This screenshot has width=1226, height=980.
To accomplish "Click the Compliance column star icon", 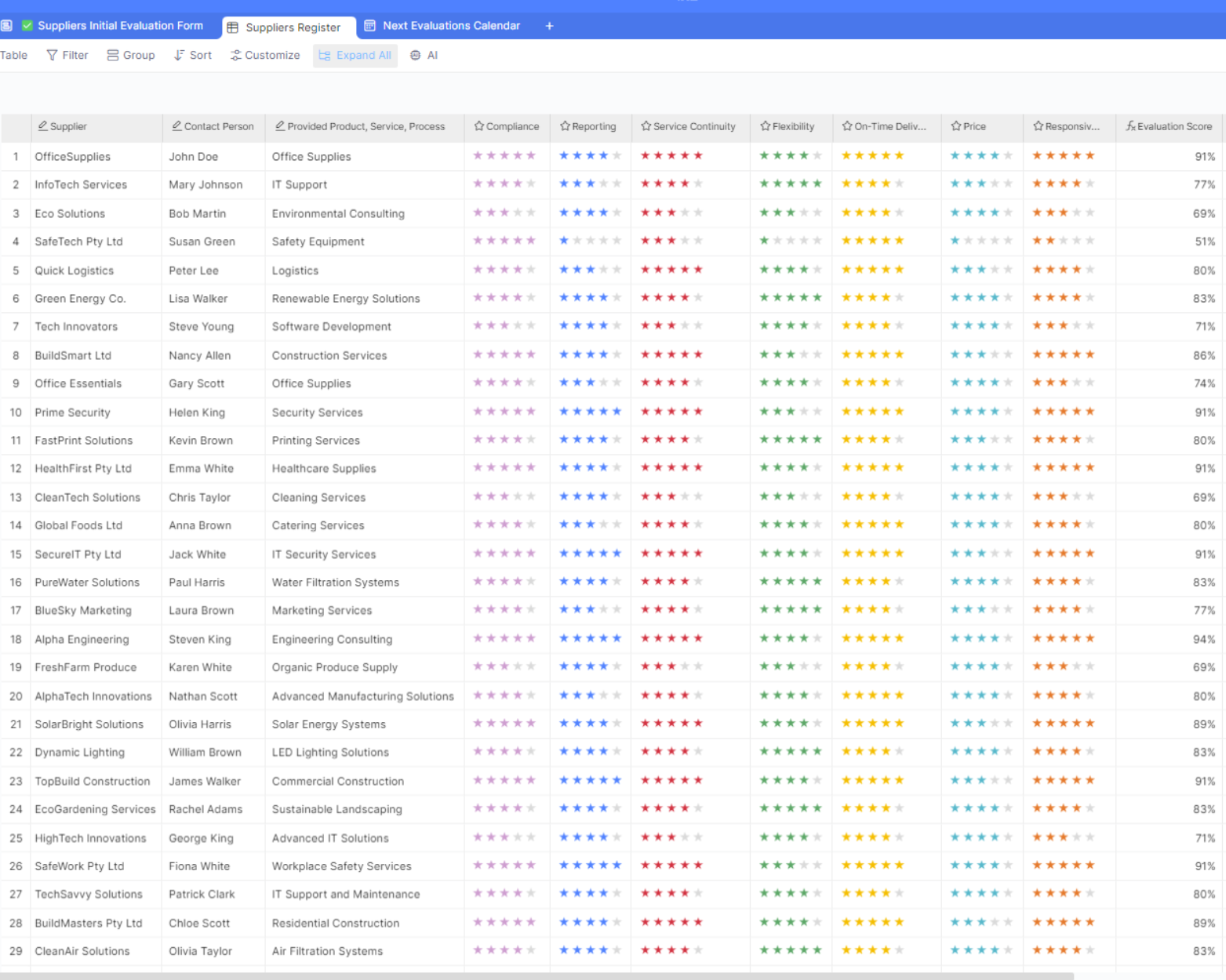I will [x=479, y=126].
